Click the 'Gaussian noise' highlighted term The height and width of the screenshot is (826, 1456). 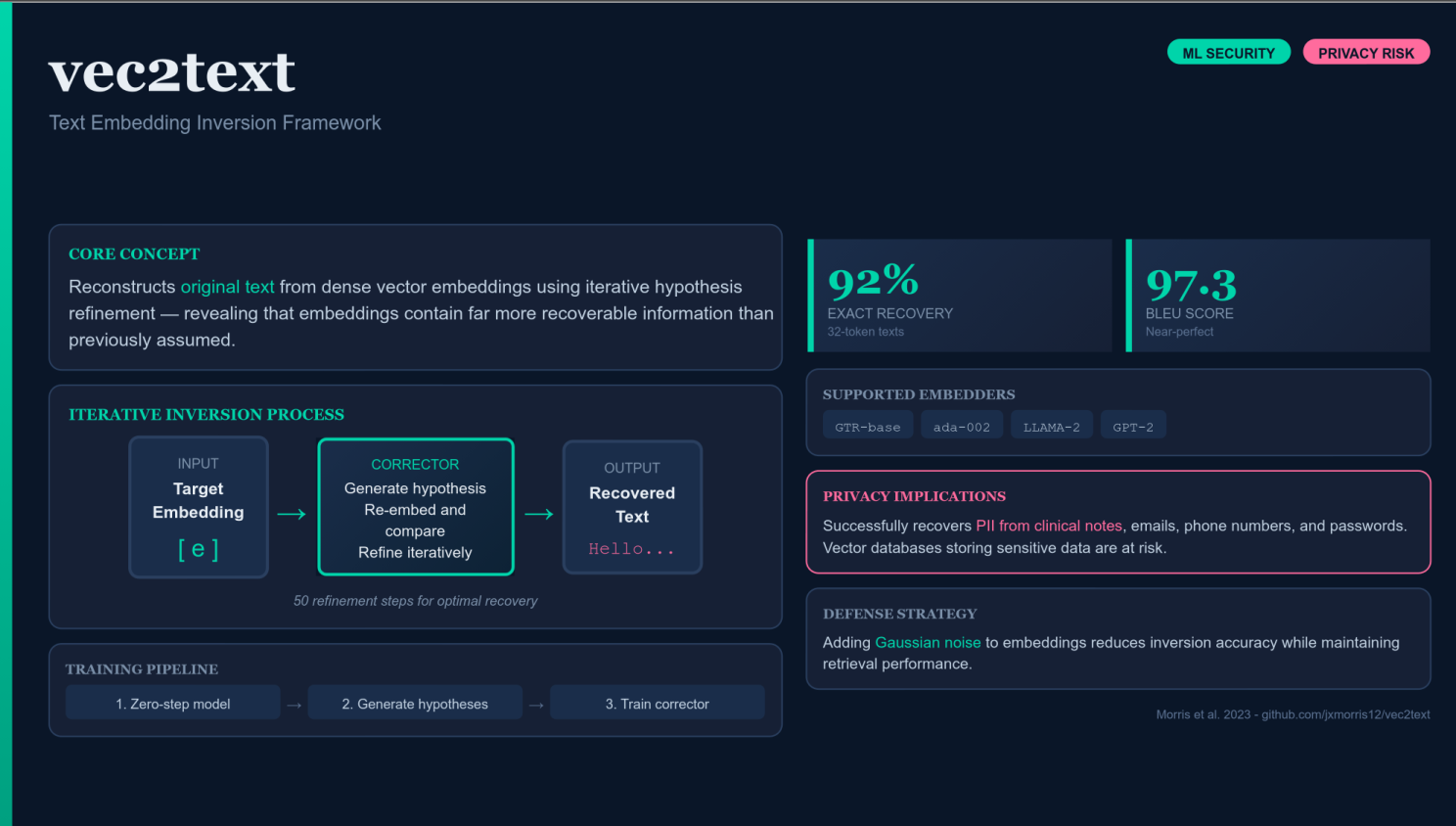click(x=928, y=643)
